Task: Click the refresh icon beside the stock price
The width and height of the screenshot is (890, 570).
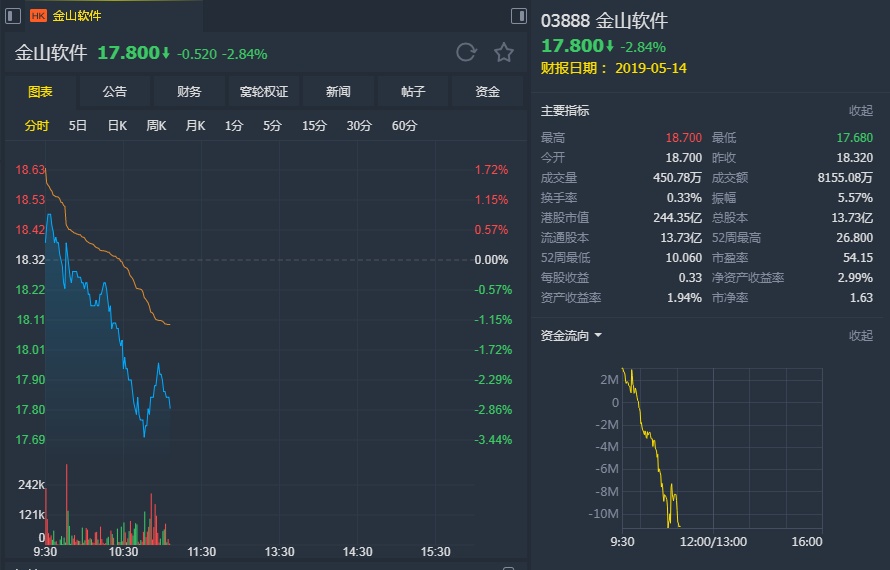Action: pos(466,53)
